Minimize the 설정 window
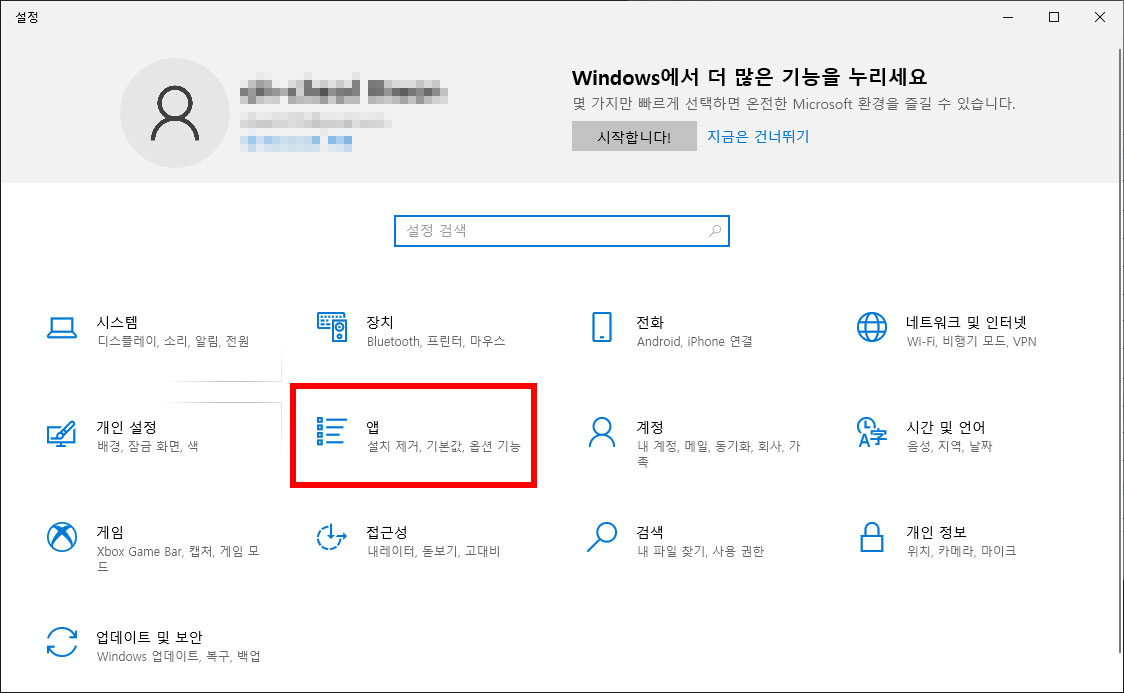The height and width of the screenshot is (693, 1124). point(1008,17)
